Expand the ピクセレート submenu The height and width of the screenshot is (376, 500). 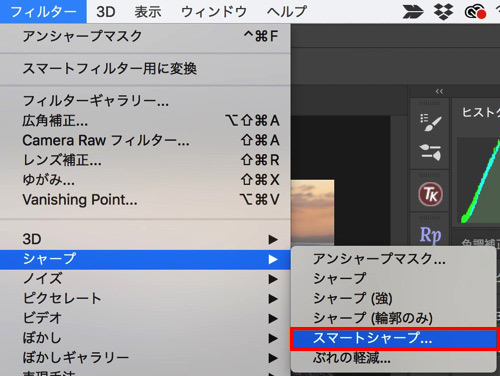pos(145,298)
